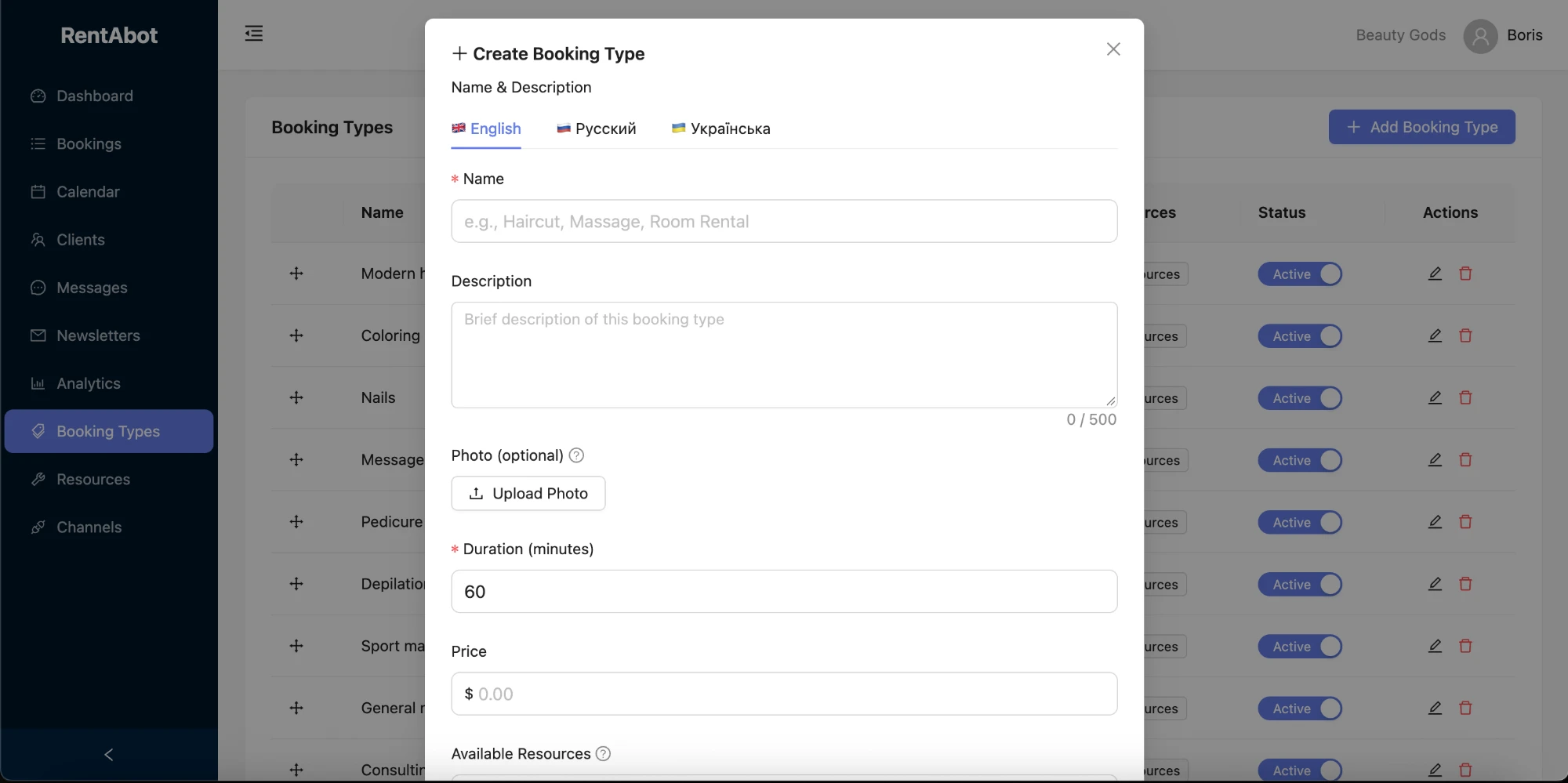Screen dimensions: 1568x783
Task: Click the Photo help question icon
Action: (576, 455)
